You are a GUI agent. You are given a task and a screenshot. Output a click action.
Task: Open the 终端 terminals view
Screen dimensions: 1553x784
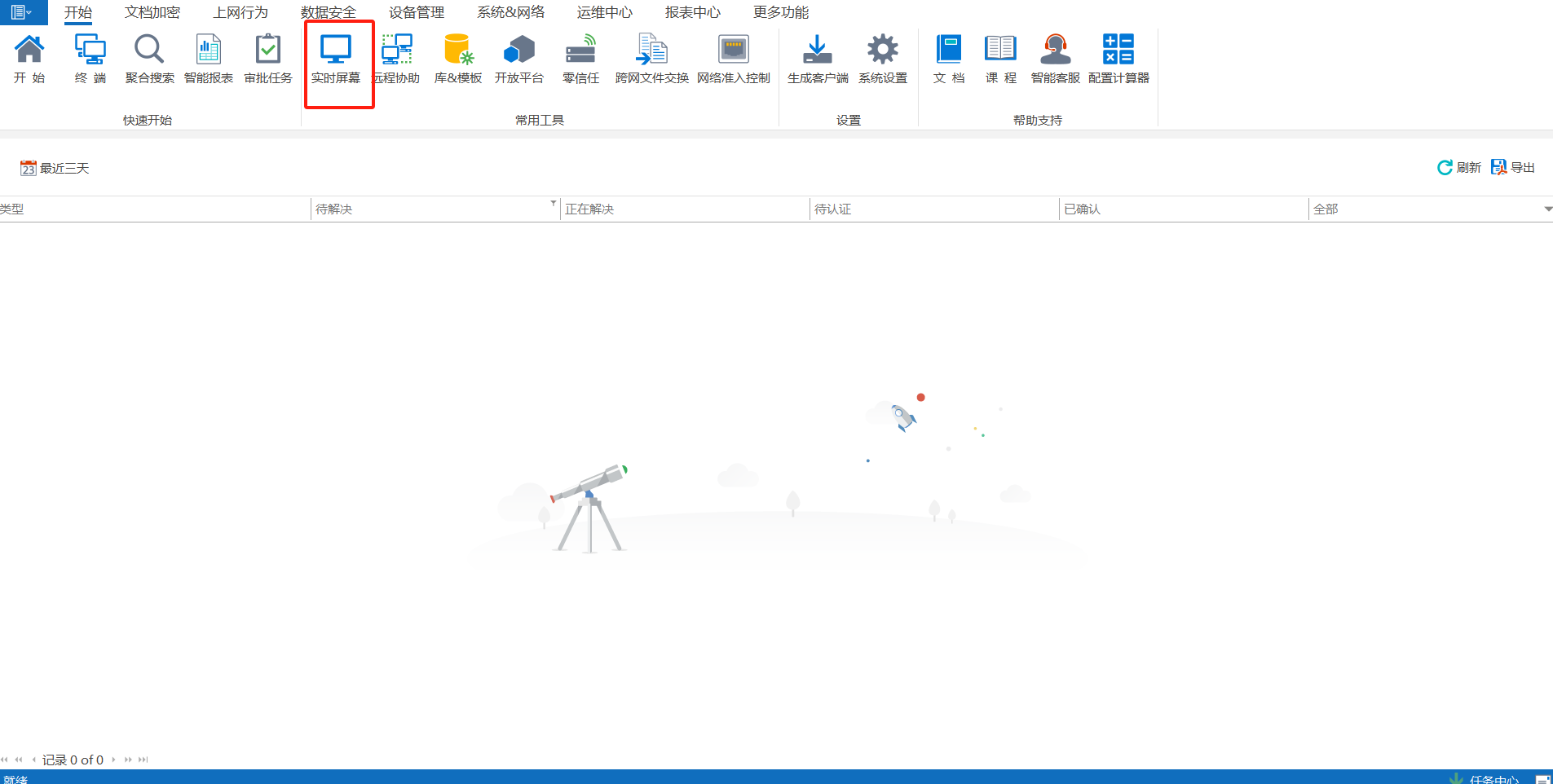pos(90,59)
